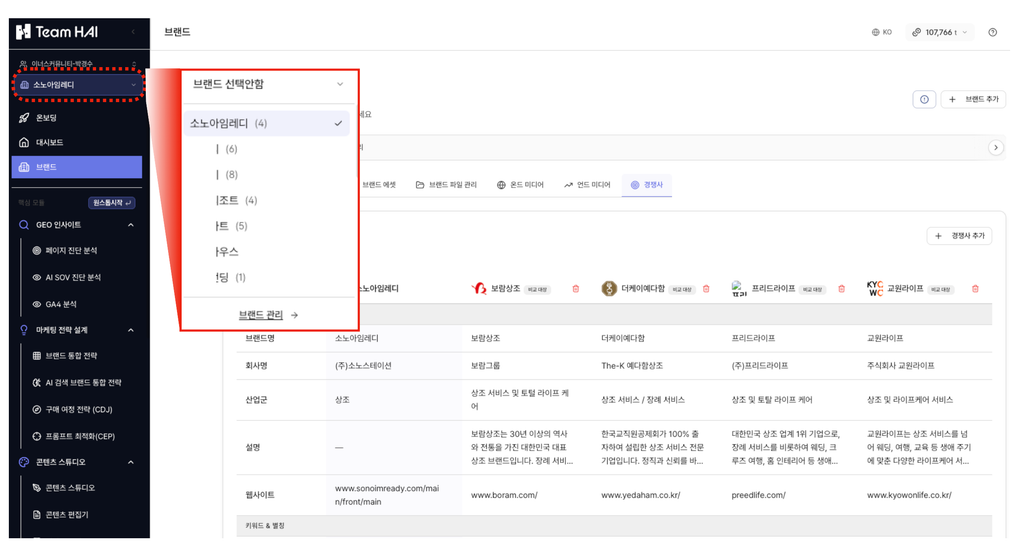The height and width of the screenshot is (559, 1024).
Task: Open GA4 분석 eye icon
Action: 37,304
